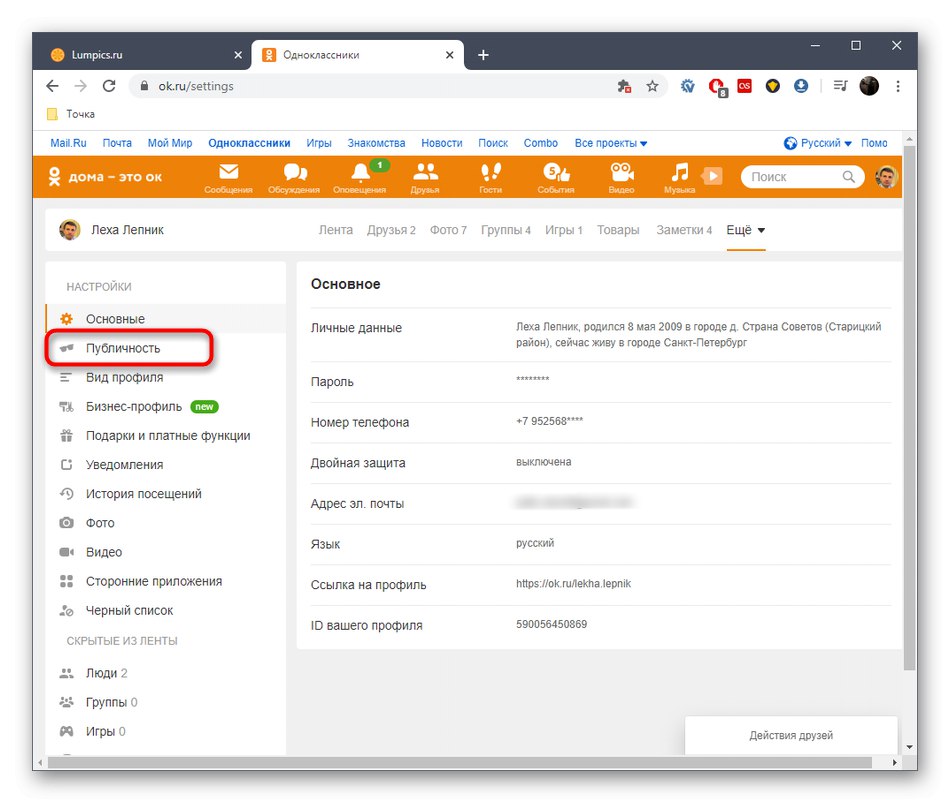950x803 pixels.
Task: Open hidden Группы 0 list
Action: (x=165, y=702)
